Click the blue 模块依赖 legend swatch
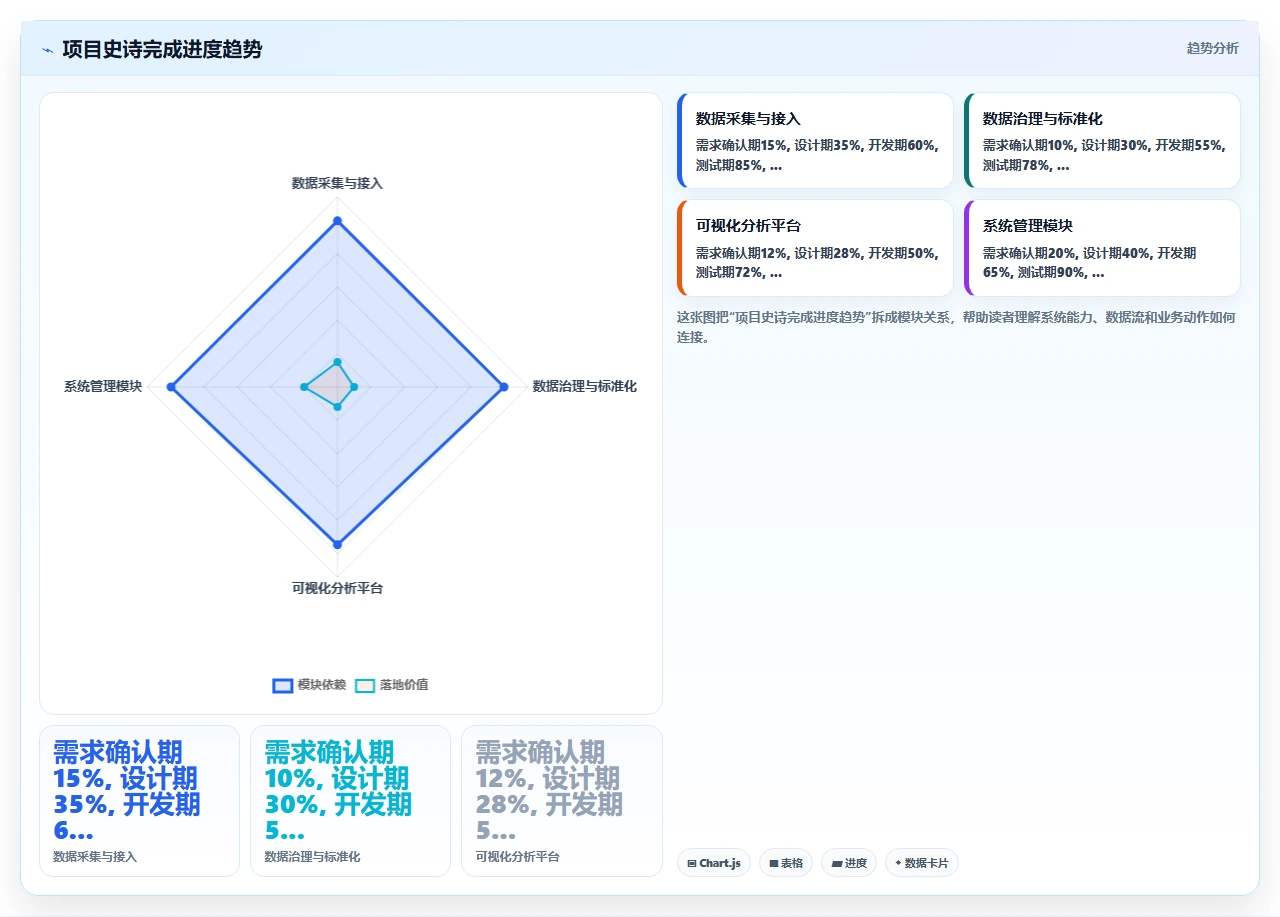The width and height of the screenshot is (1280, 917). click(x=282, y=685)
